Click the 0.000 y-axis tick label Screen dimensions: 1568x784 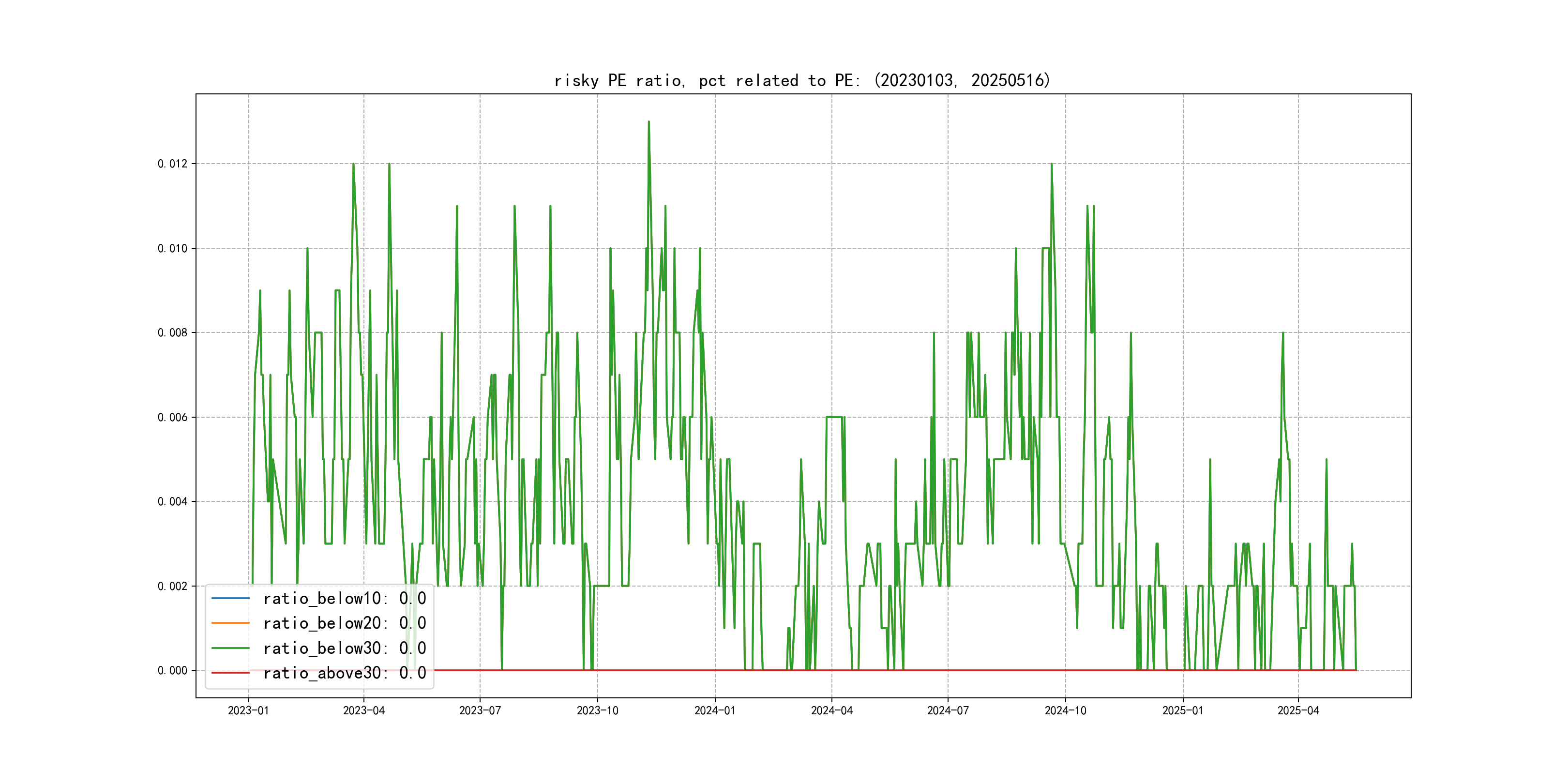[x=172, y=670]
